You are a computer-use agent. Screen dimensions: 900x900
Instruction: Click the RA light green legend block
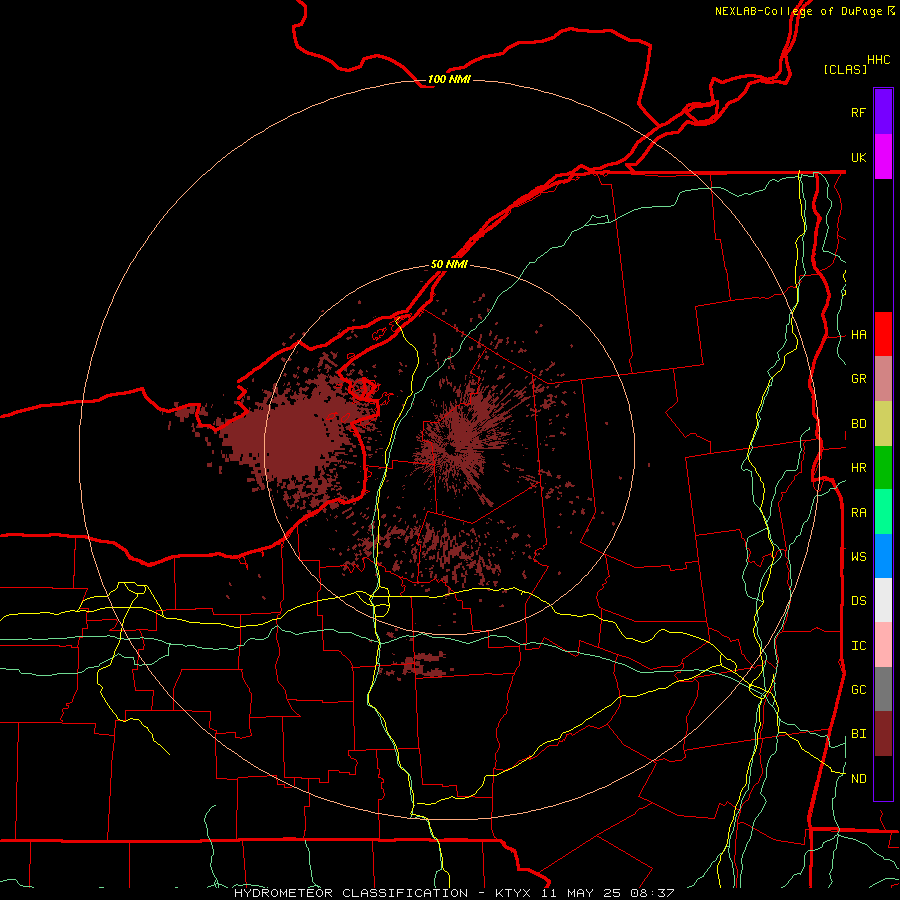tap(883, 512)
